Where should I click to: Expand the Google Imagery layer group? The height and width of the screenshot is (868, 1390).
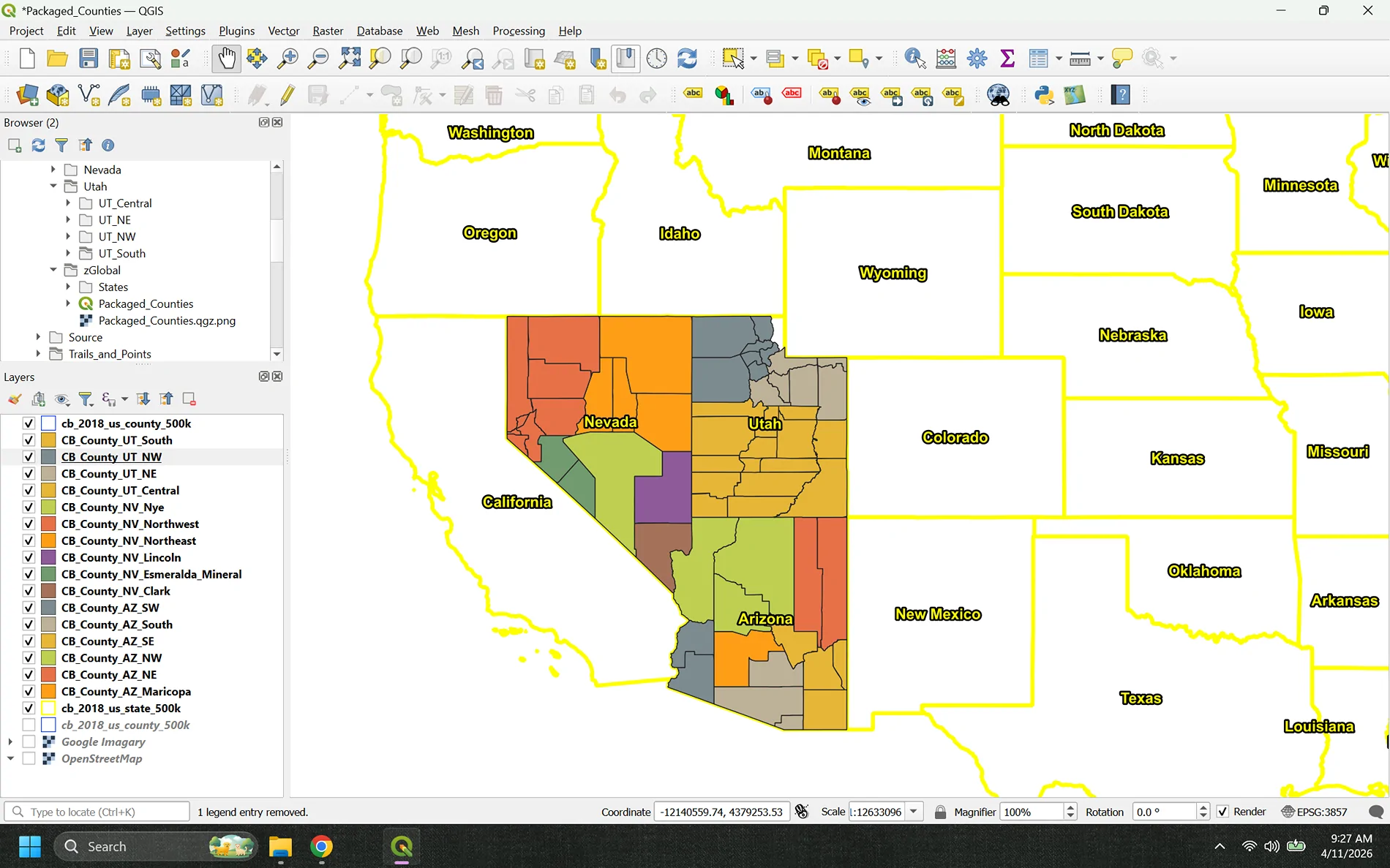[10, 742]
